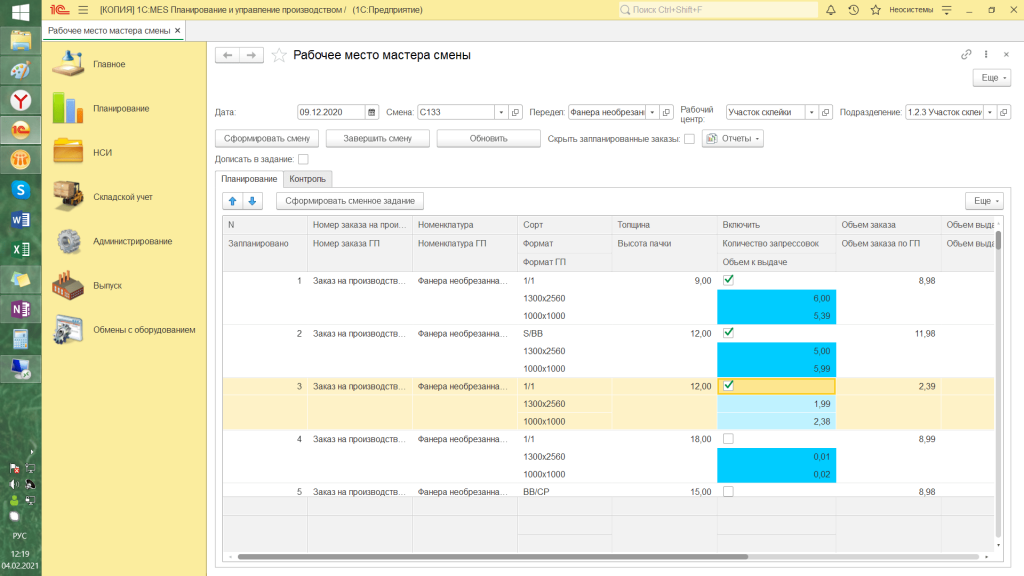Open НСИ section
The image size is (1024, 576).
103,153
